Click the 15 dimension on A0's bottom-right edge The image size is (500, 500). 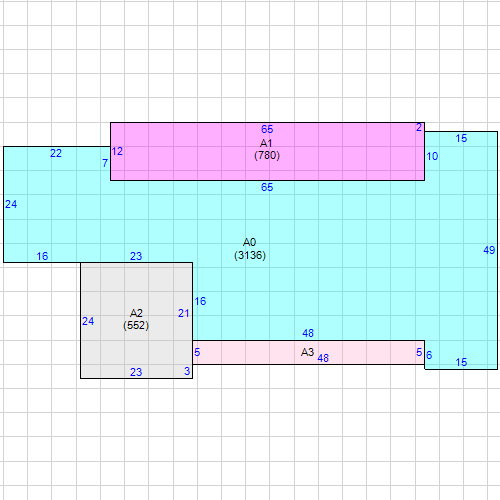(x=461, y=362)
